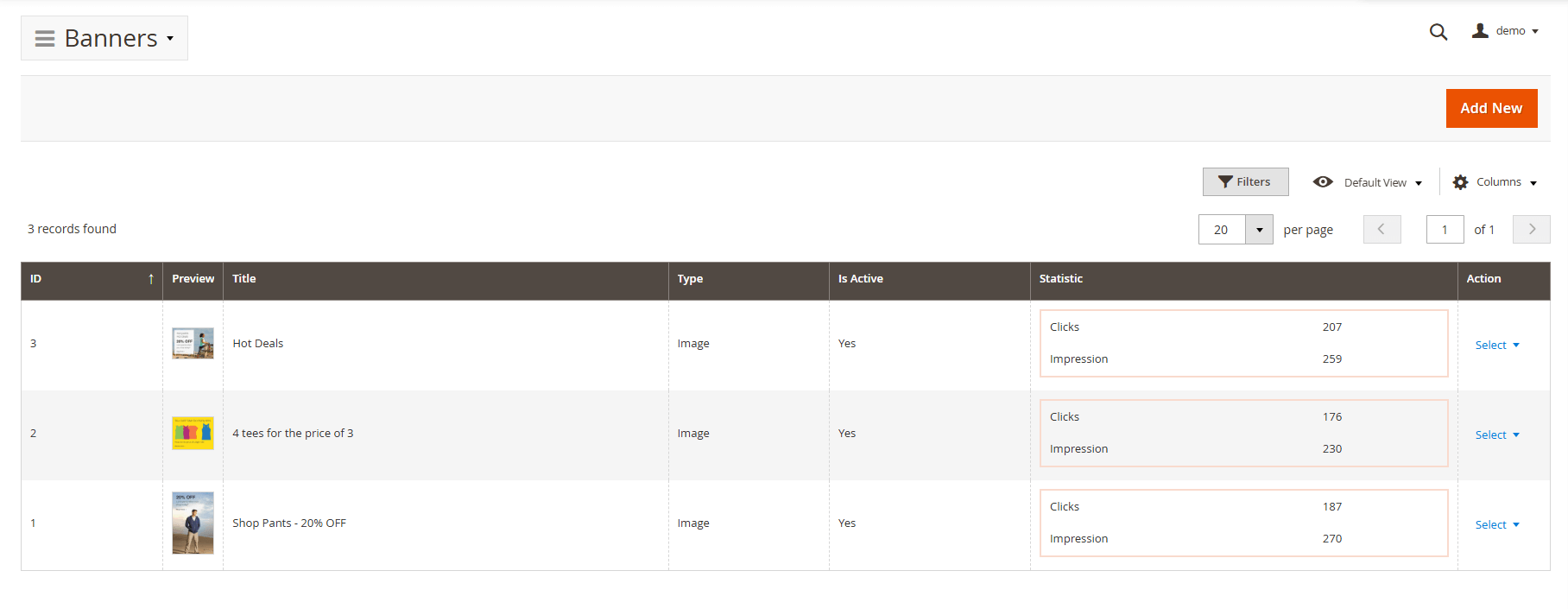1568x609 pixels.
Task: Sort by the Title column header
Action: pyautogui.click(x=244, y=279)
